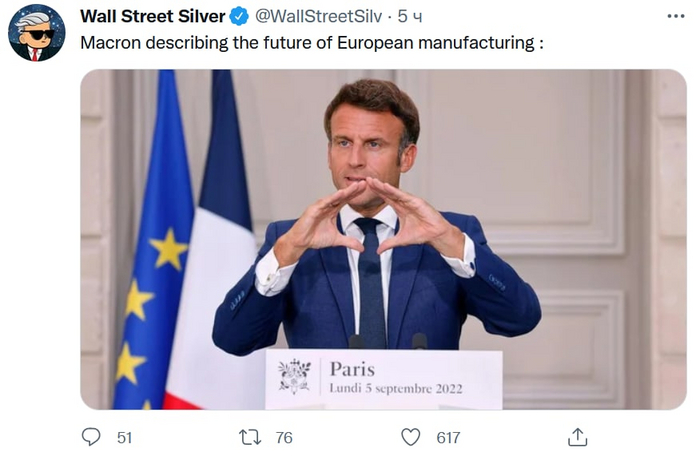700x456 pixels.
Task: Click the reply count 51
Action: coord(125,438)
